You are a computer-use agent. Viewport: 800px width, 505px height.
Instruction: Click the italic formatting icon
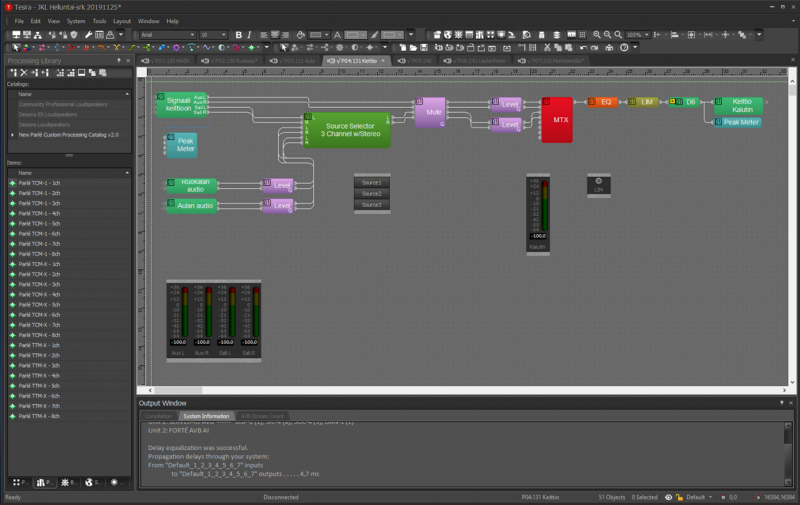(x=250, y=35)
